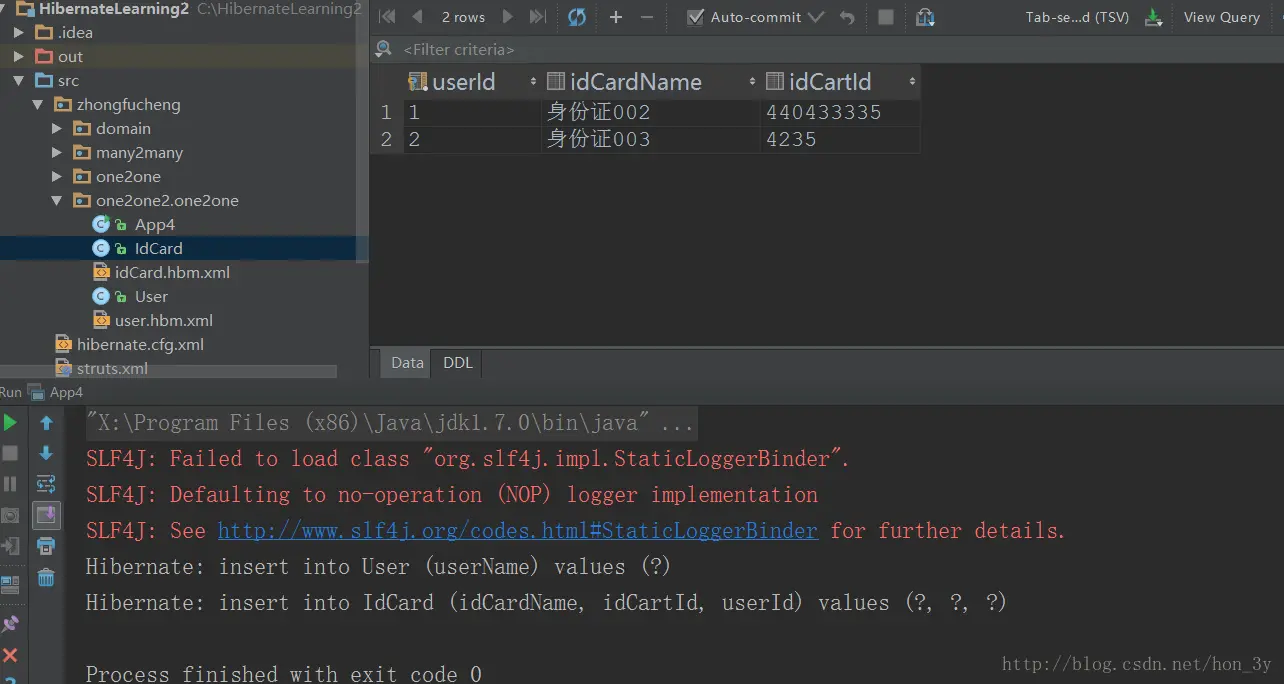Toggle scroll to end of console
Image resolution: width=1284 pixels, height=684 pixels.
pyautogui.click(x=46, y=515)
